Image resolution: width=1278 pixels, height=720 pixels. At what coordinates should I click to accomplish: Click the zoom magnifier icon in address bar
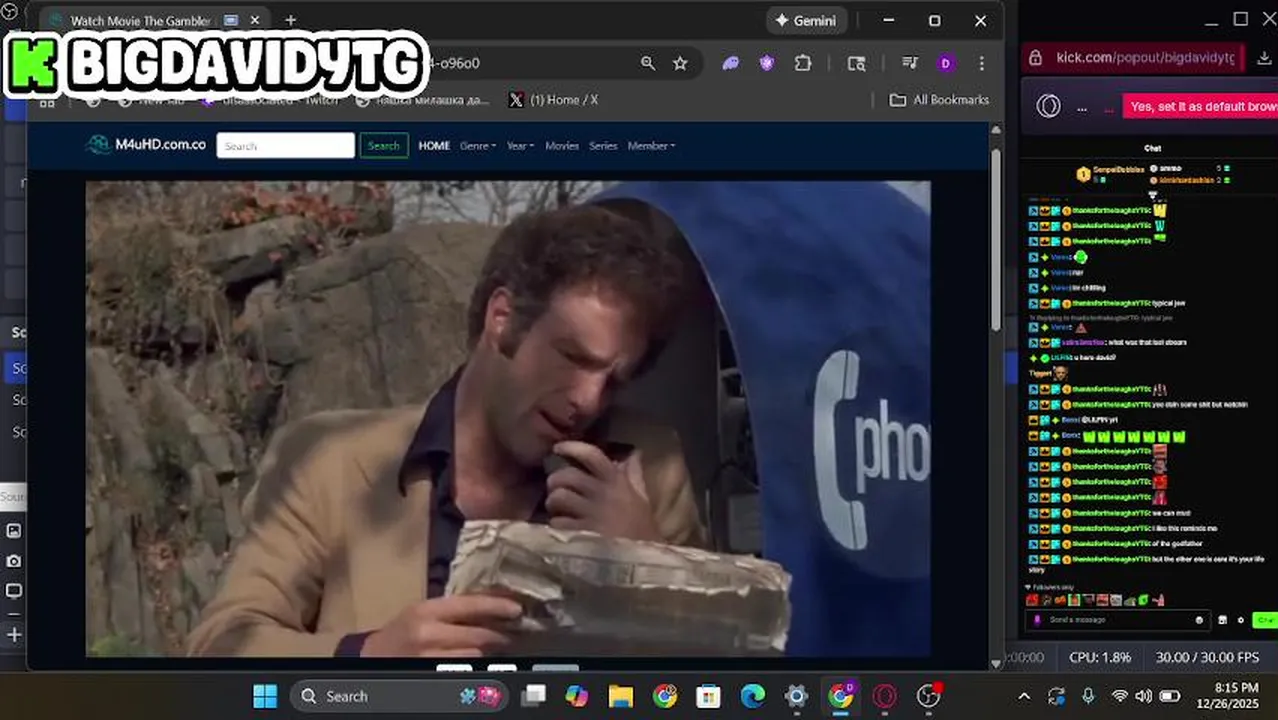648,63
